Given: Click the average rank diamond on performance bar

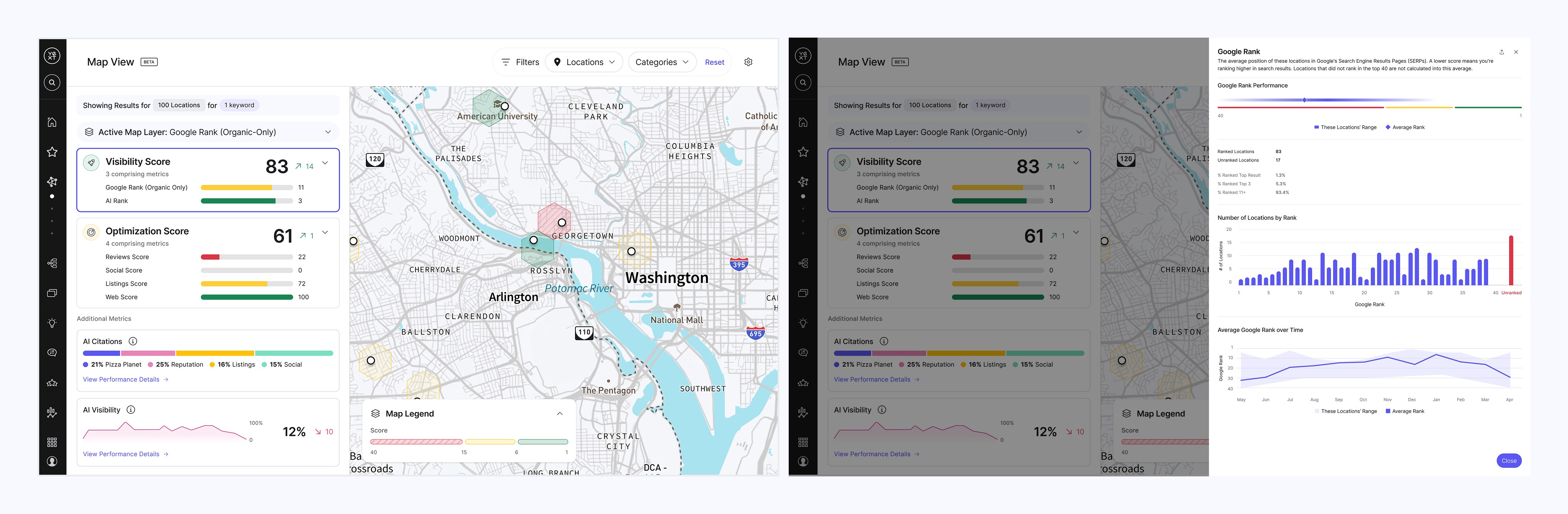Looking at the screenshot, I should point(1305,100).
